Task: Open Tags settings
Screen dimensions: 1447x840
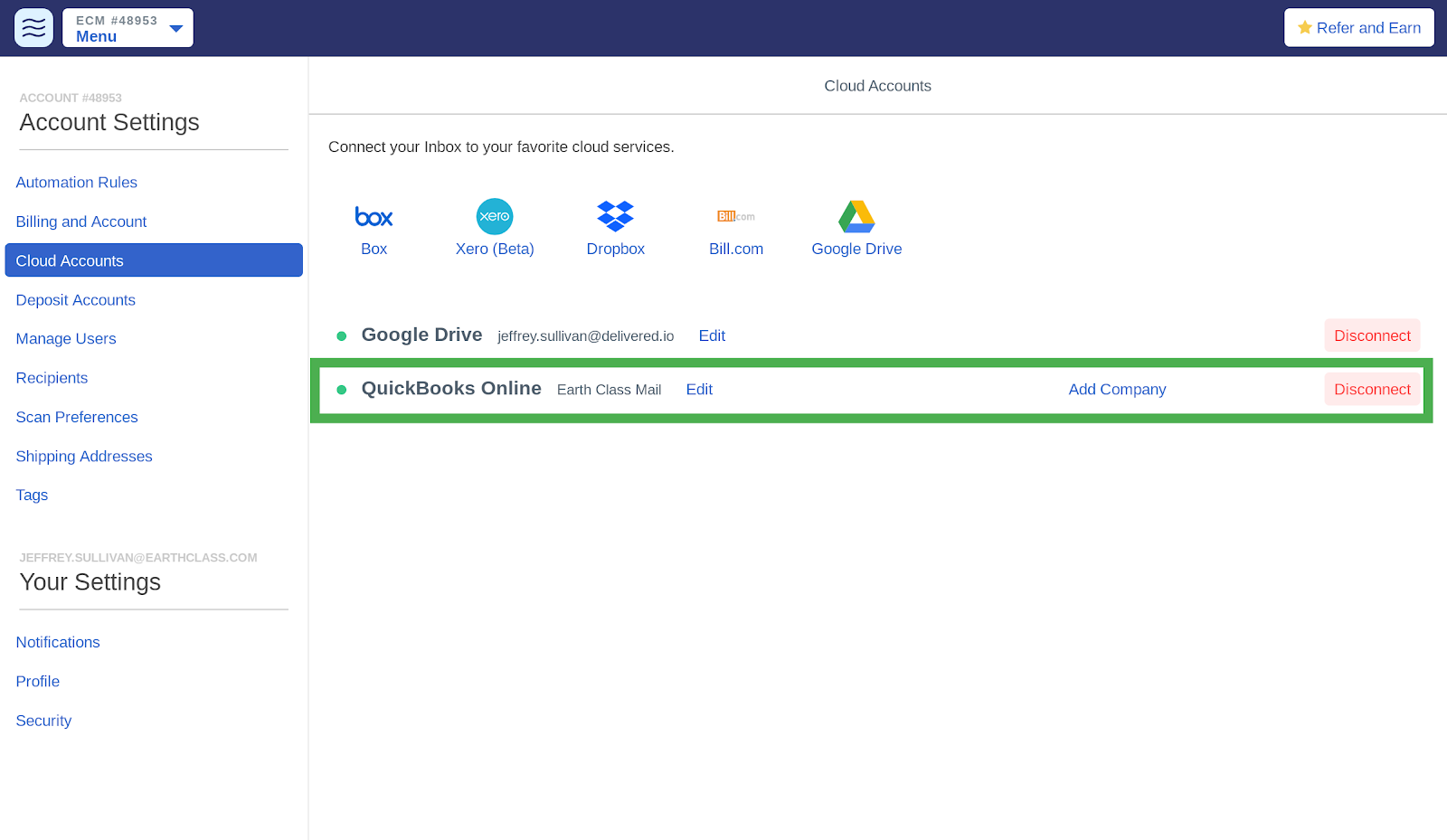Action: click(32, 496)
